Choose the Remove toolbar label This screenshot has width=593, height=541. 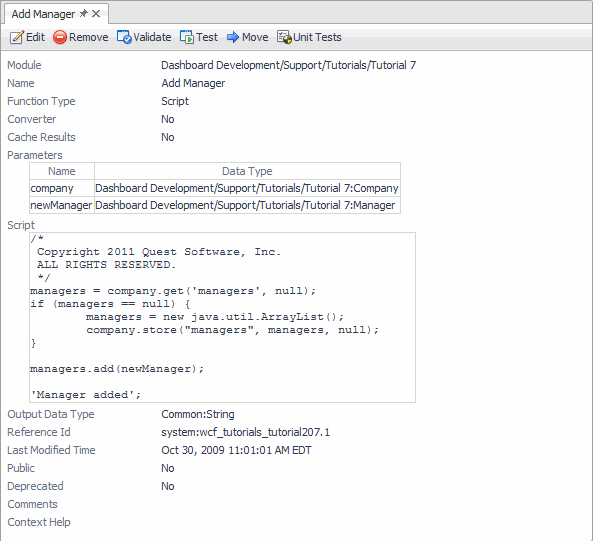88,37
